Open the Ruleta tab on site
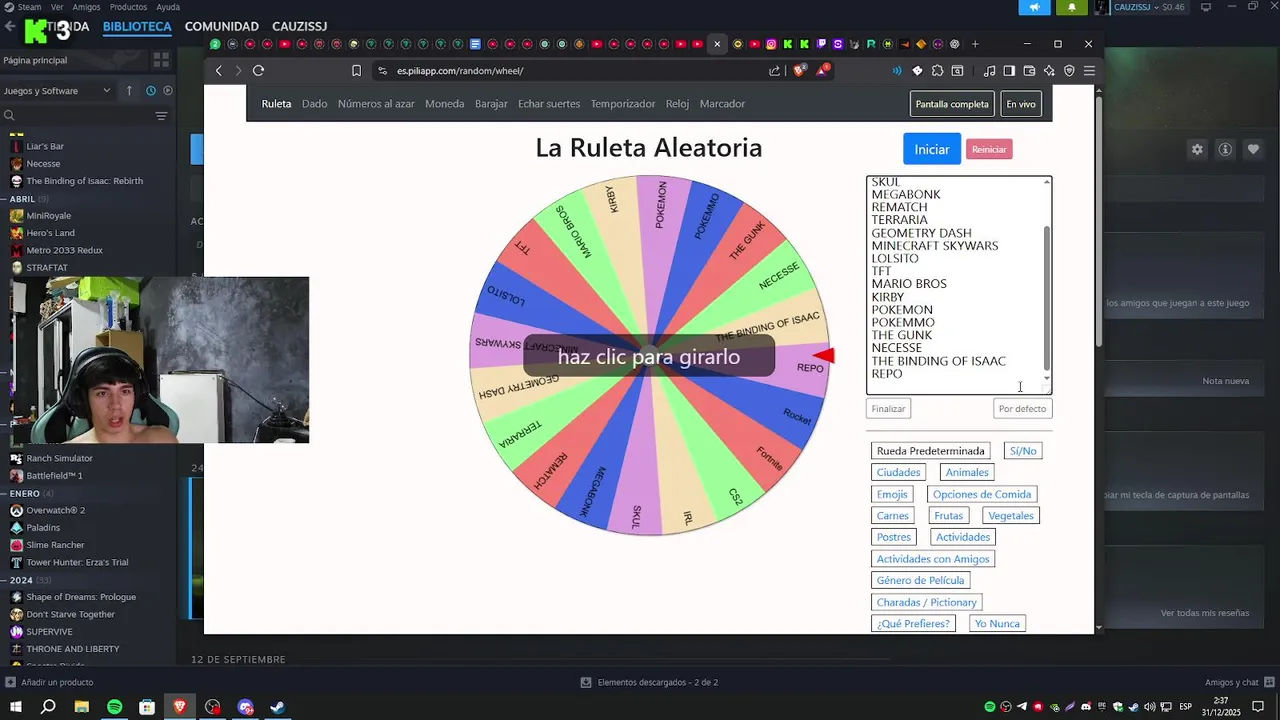 [x=276, y=104]
